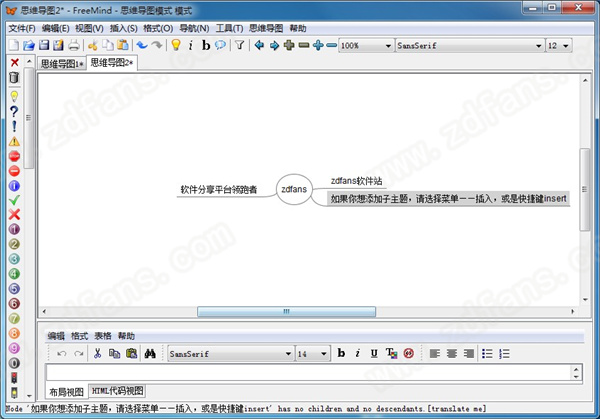Open the 格式(O) menu
The height and width of the screenshot is (419, 600).
(x=158, y=28)
